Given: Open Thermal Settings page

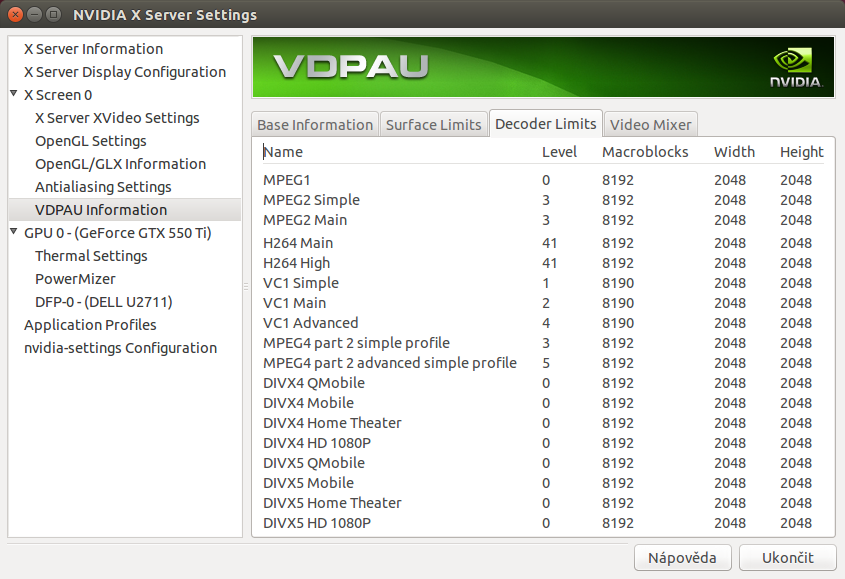Looking at the screenshot, I should [91, 256].
